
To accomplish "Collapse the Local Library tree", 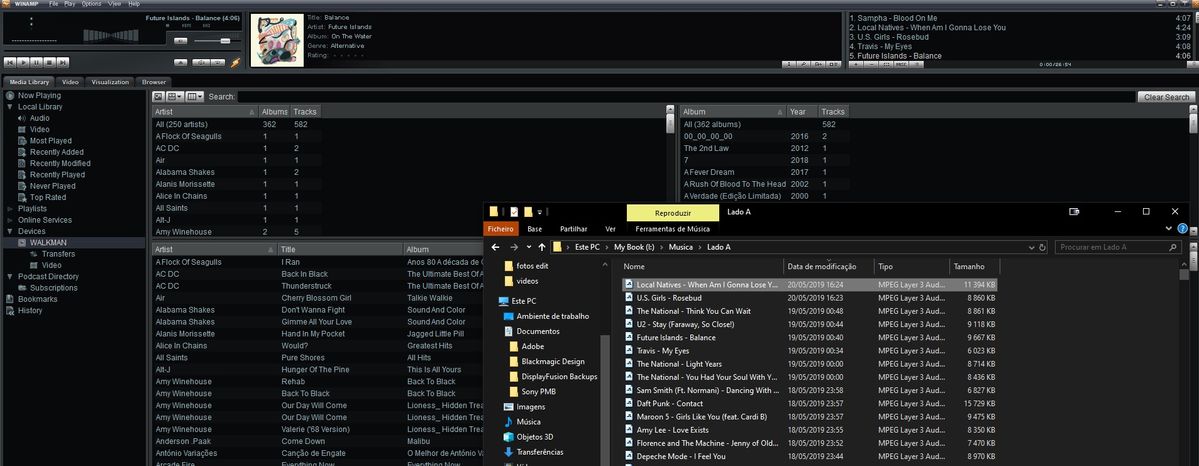I will pyautogui.click(x=10, y=106).
